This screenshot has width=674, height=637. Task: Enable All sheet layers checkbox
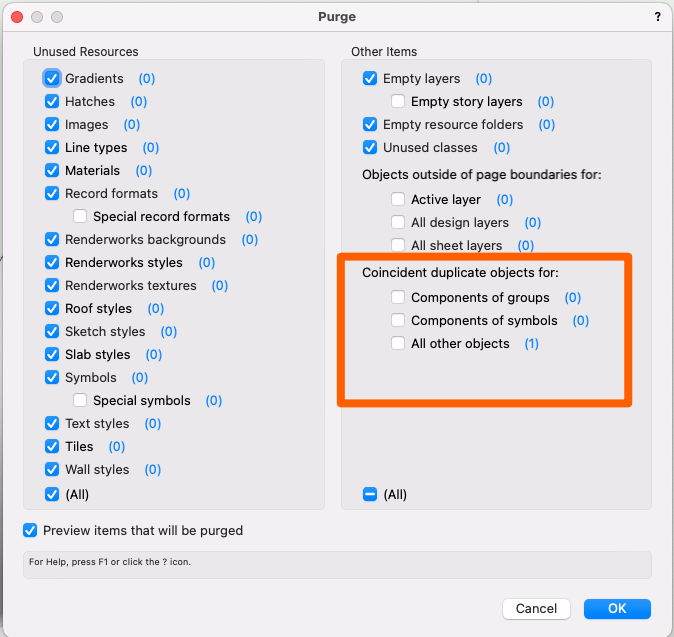tap(398, 245)
